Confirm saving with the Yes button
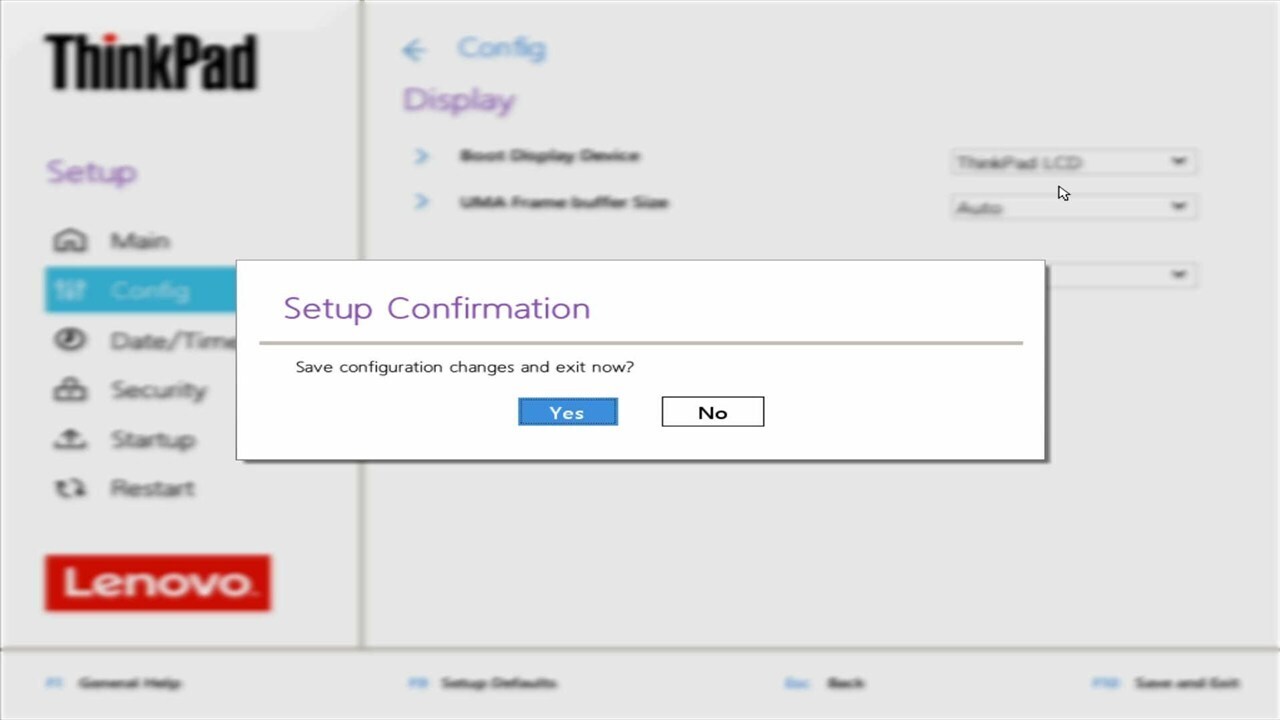The image size is (1280, 720). click(x=568, y=412)
